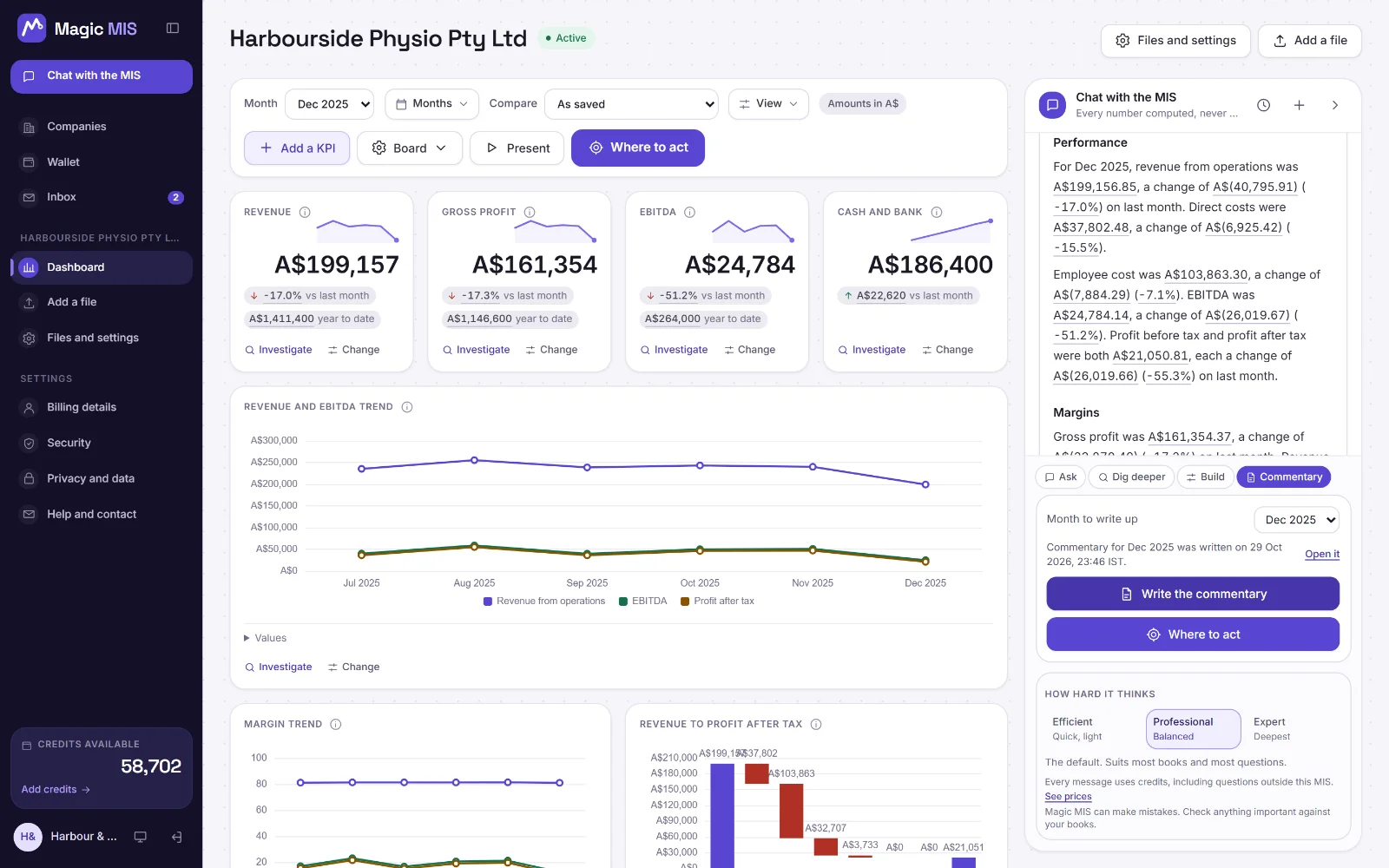Open chat history clock icon
The height and width of the screenshot is (868, 1389).
point(1264,105)
